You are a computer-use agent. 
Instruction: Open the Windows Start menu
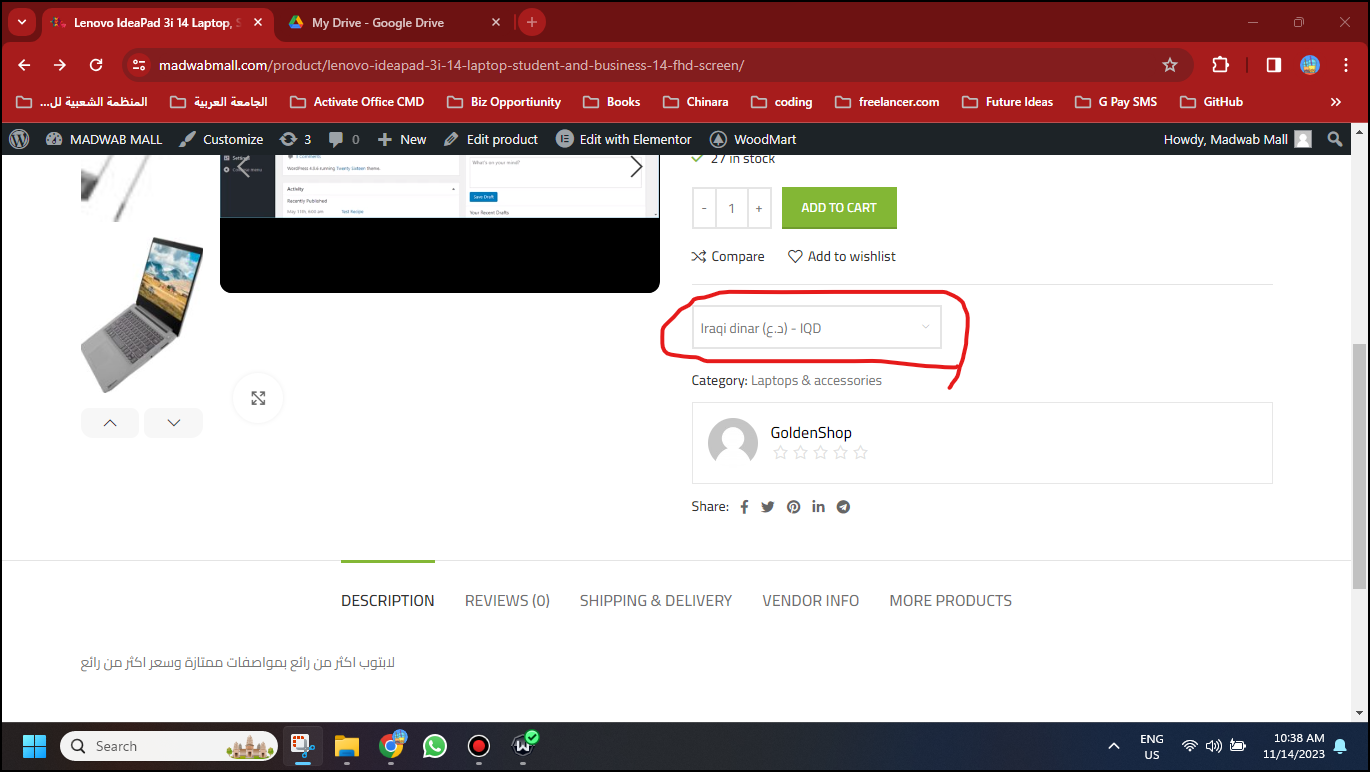(35, 746)
